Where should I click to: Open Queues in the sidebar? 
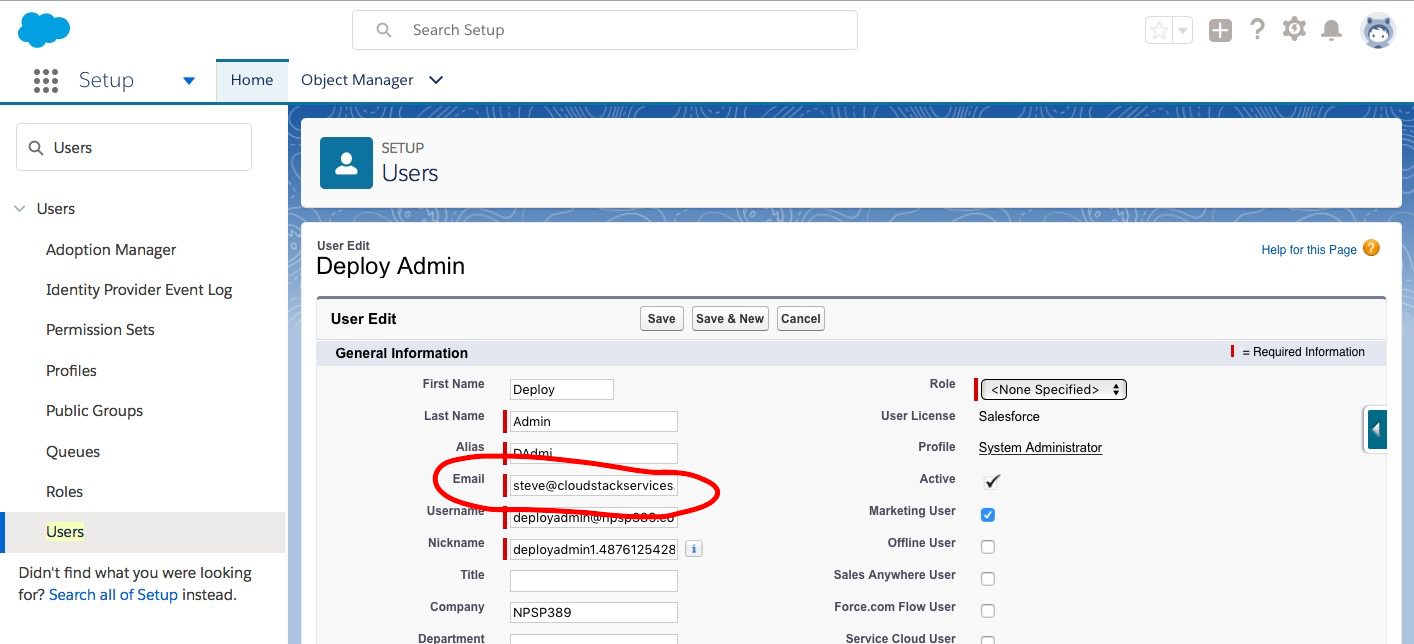[x=73, y=452]
